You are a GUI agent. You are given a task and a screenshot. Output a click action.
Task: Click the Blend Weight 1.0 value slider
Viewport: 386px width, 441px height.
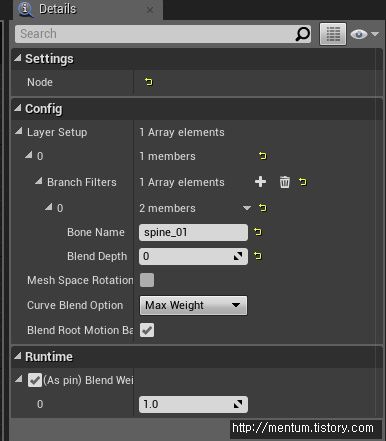tap(193, 404)
